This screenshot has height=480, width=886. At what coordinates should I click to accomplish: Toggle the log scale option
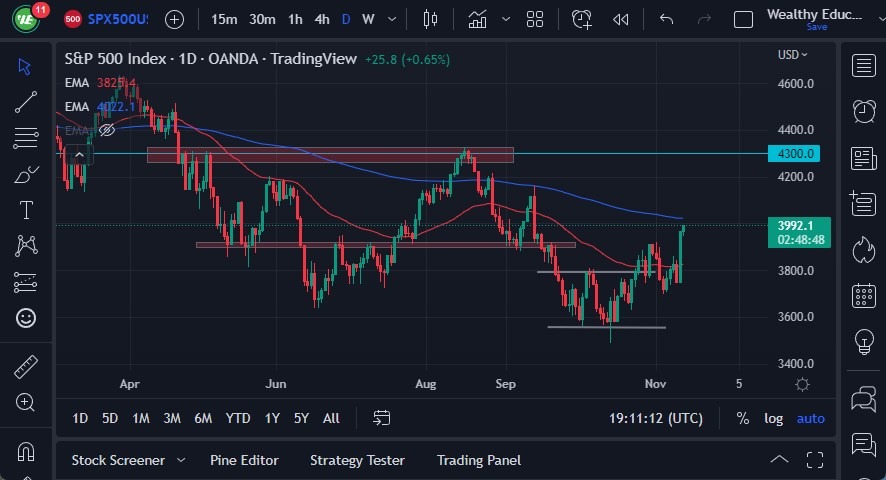point(774,418)
